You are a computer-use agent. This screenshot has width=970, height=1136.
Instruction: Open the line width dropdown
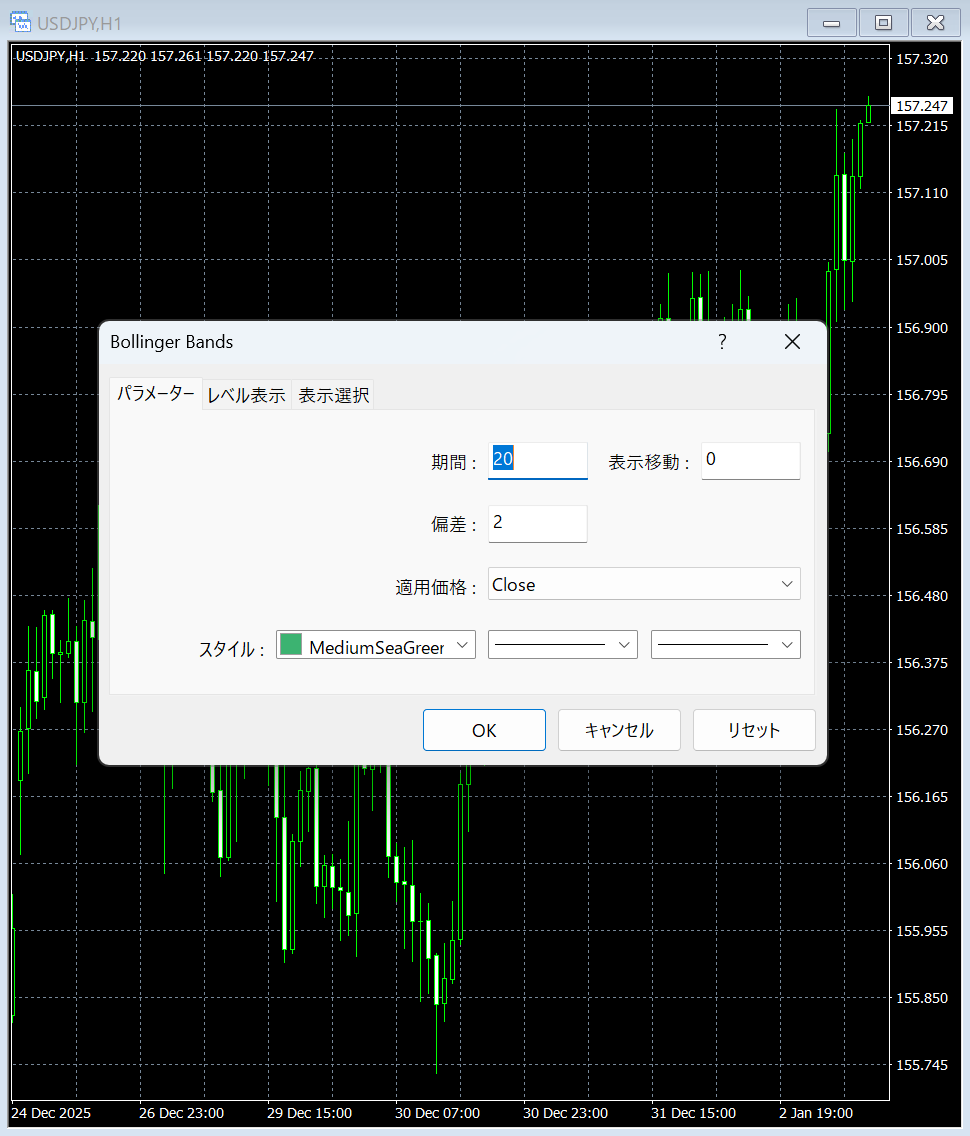coord(725,646)
